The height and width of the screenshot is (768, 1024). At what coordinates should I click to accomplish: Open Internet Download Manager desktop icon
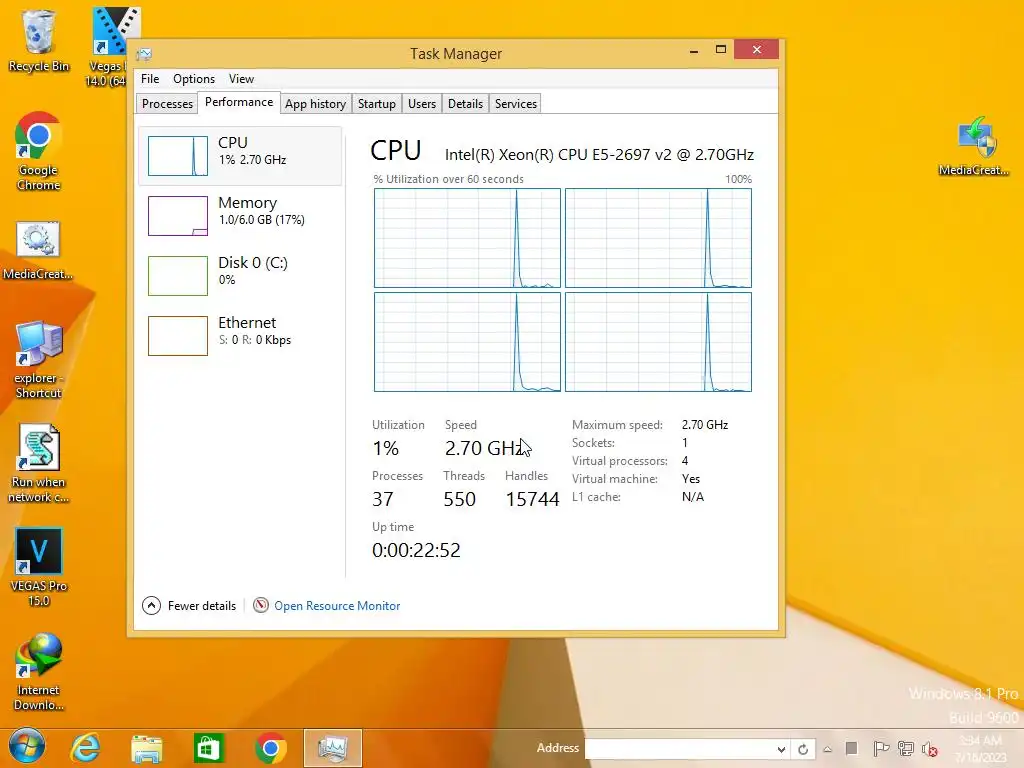(x=39, y=672)
